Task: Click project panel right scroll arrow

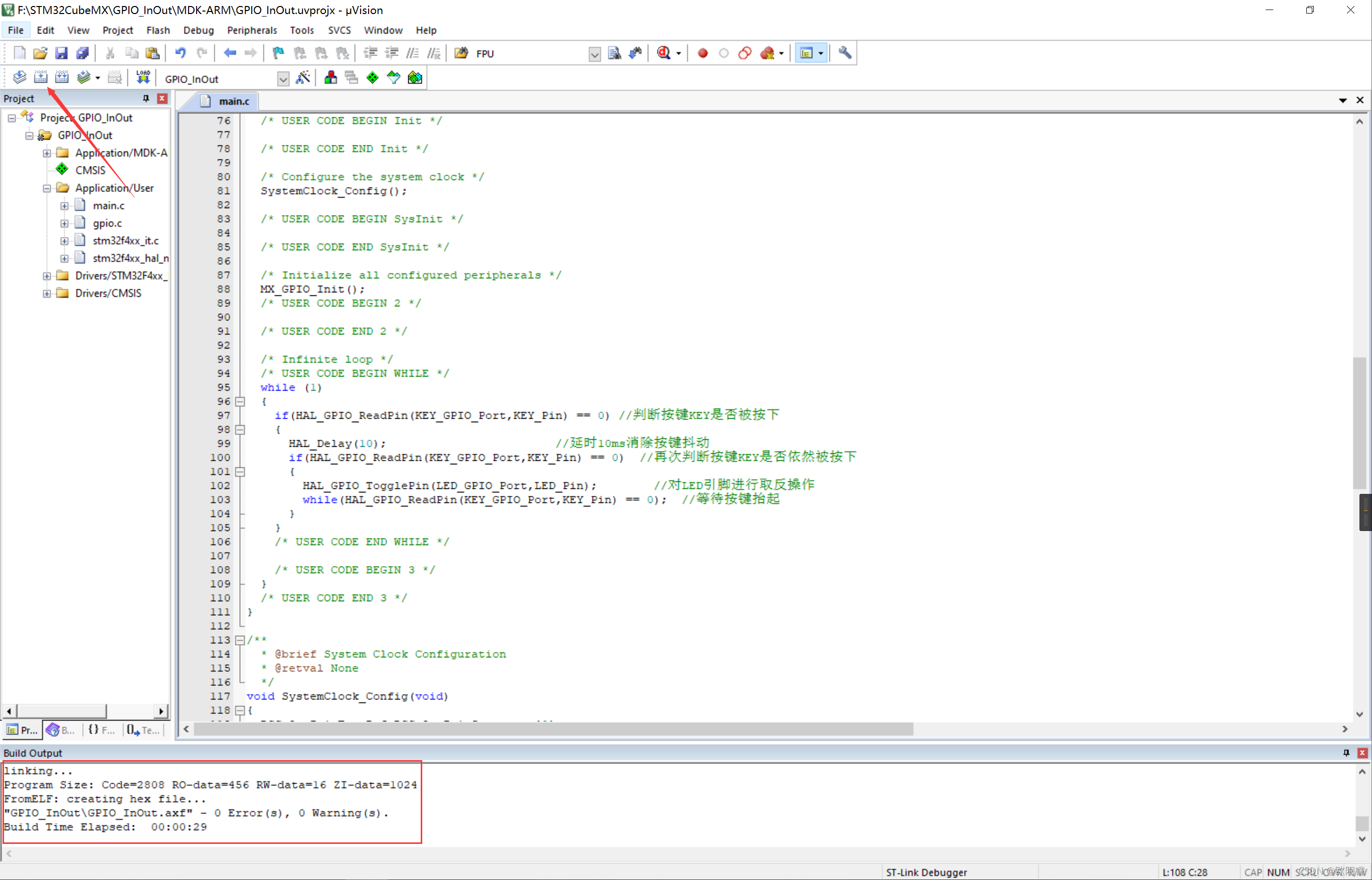Action: coord(161,712)
